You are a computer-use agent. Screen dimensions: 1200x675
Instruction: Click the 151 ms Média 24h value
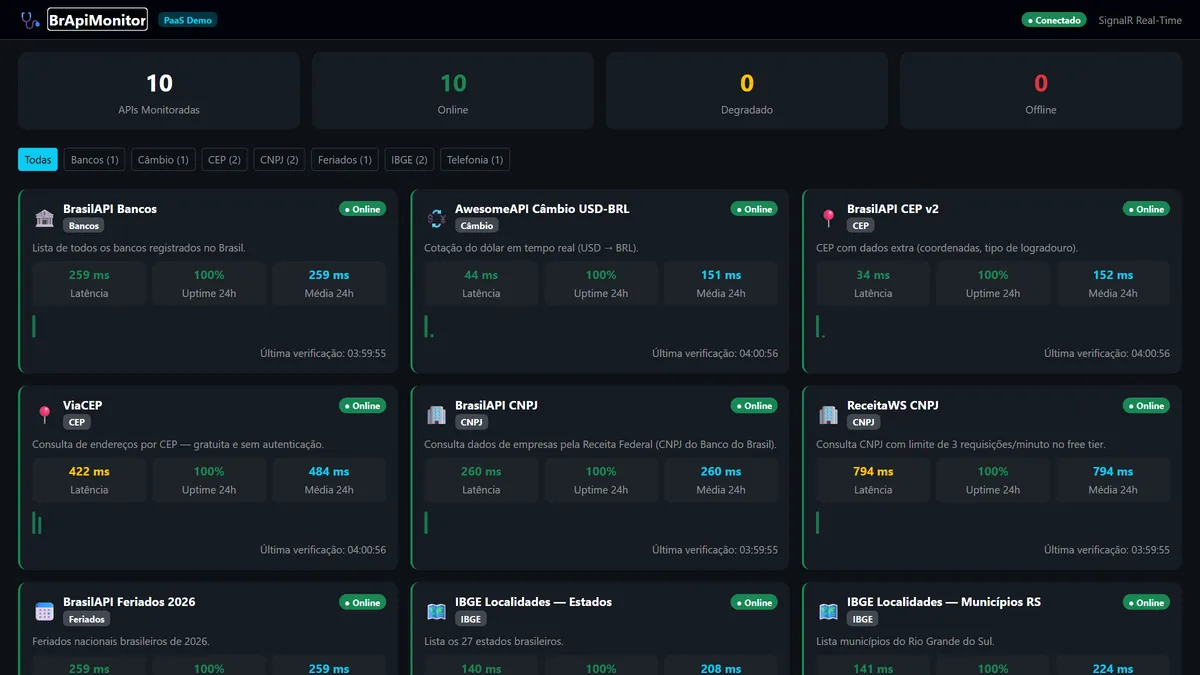point(721,275)
